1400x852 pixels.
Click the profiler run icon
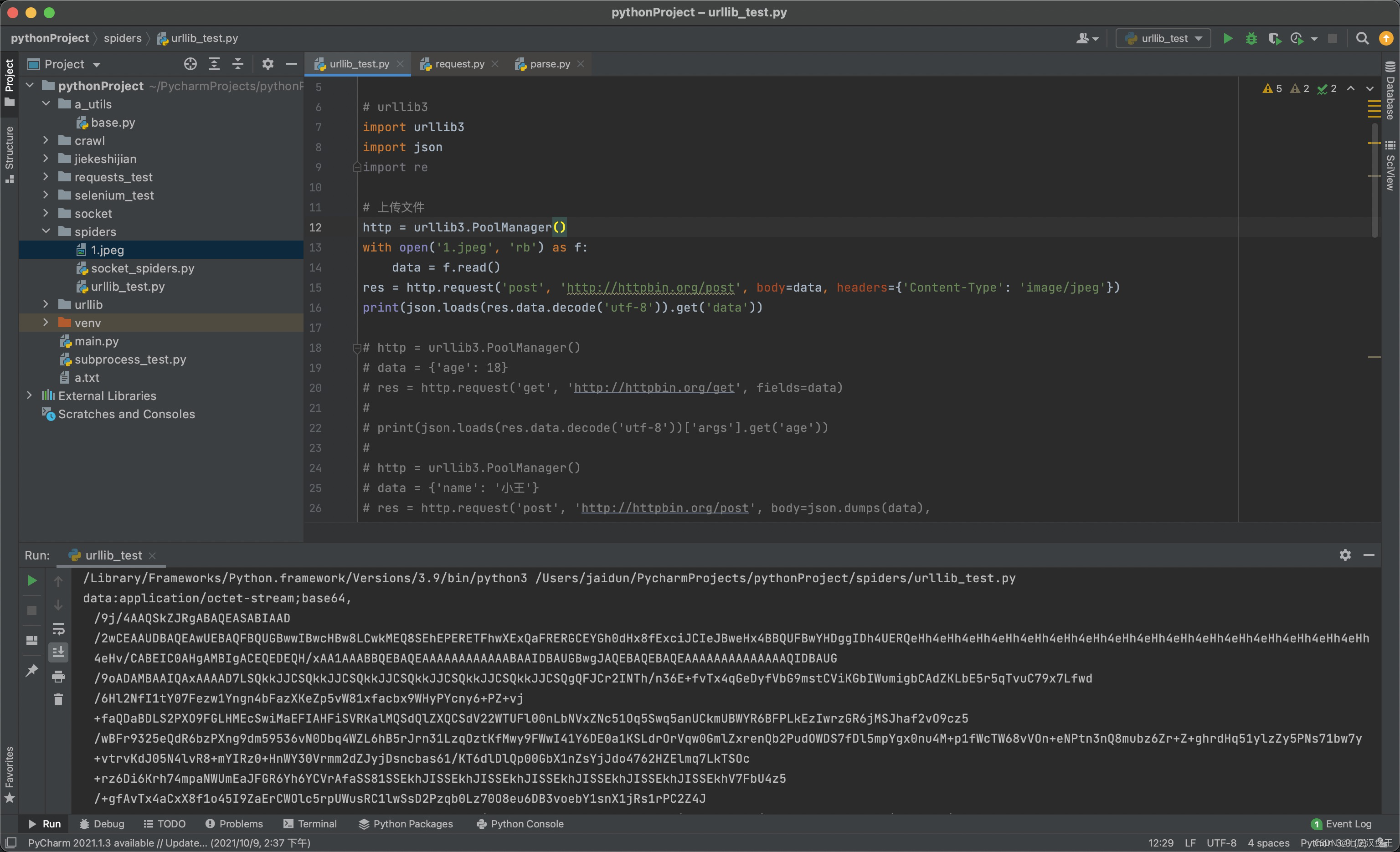[1297, 38]
